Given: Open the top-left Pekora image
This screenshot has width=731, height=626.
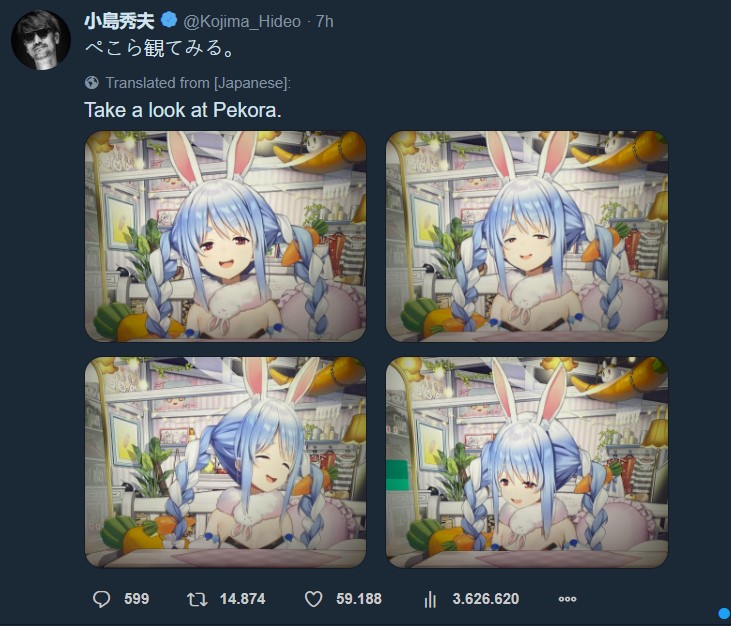Looking at the screenshot, I should pyautogui.click(x=225, y=236).
